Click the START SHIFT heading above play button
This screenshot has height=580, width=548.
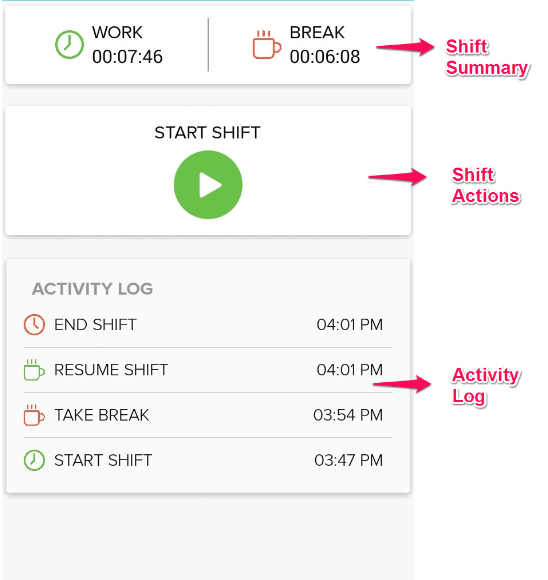208,132
